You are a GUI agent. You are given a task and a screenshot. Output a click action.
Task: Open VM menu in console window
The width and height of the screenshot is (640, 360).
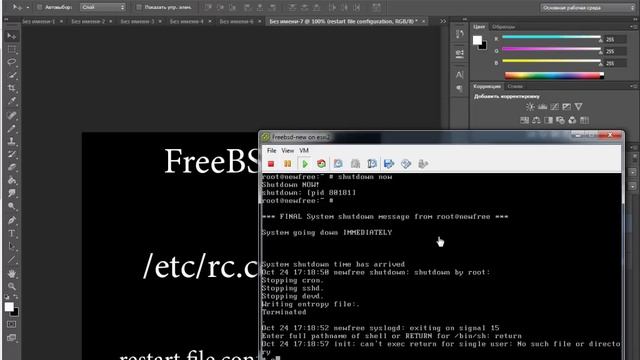click(304, 151)
